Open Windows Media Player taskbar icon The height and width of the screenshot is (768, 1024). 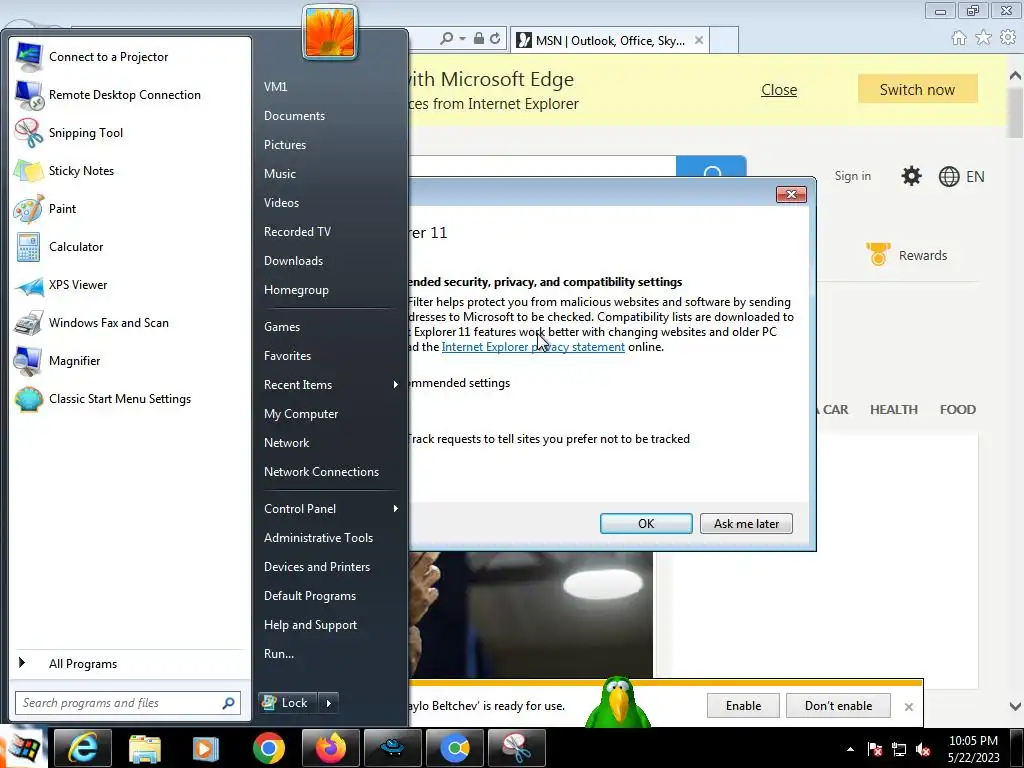(205, 748)
